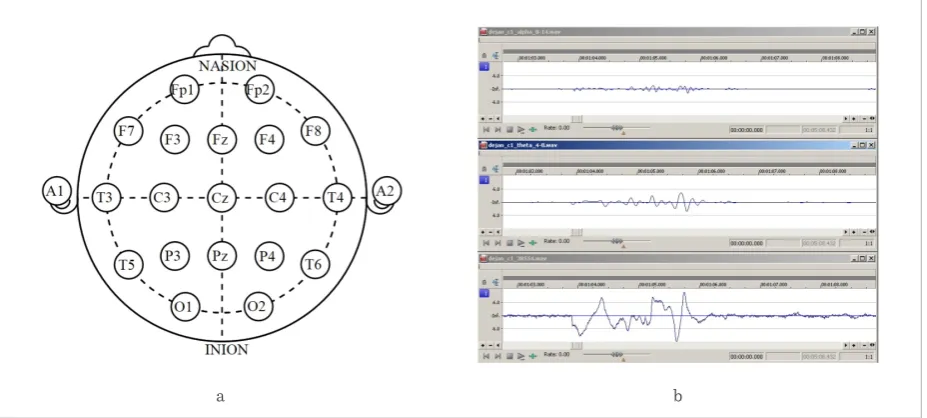Viewport: 927px width, 418px height.
Task: Play the raw signal waveform file
Action: (521, 356)
